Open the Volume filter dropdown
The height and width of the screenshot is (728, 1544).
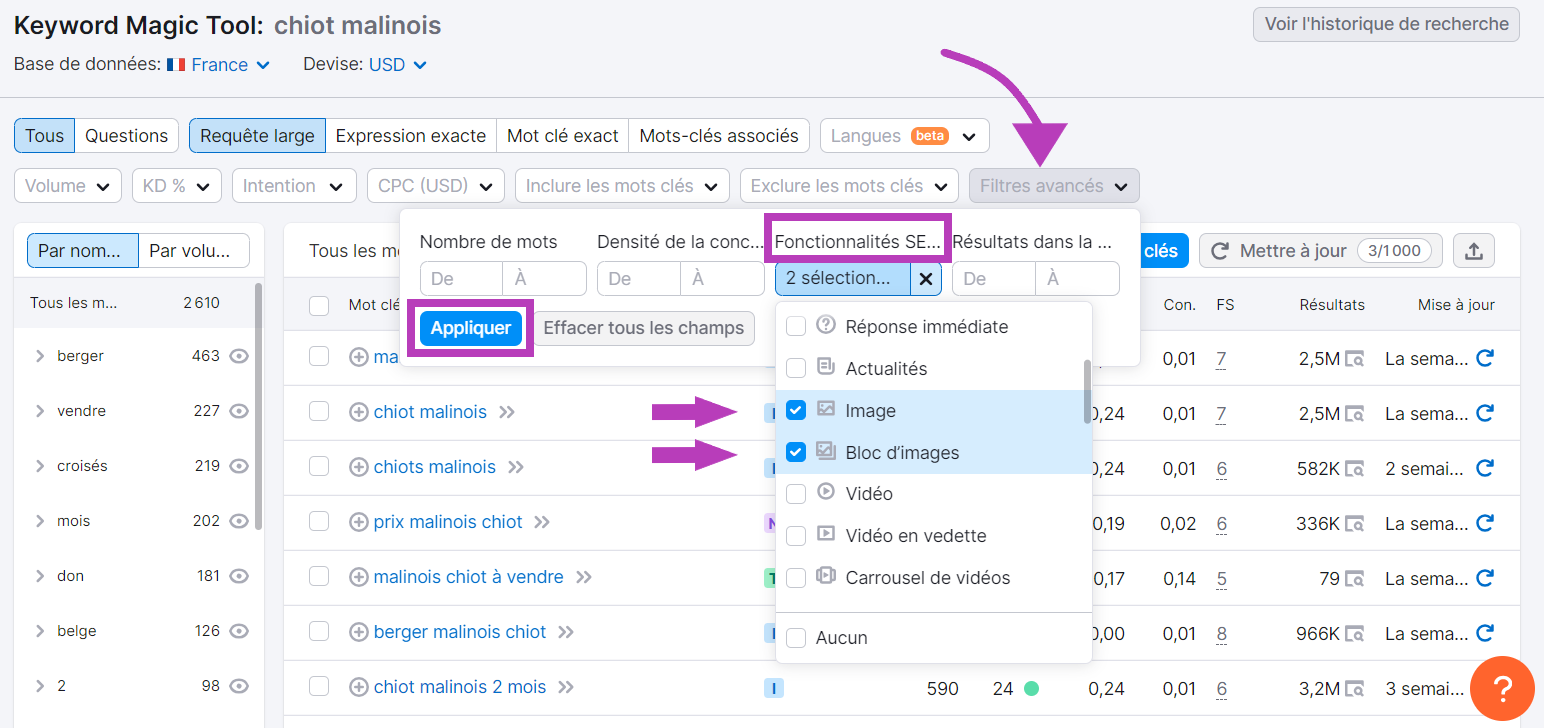(x=67, y=185)
